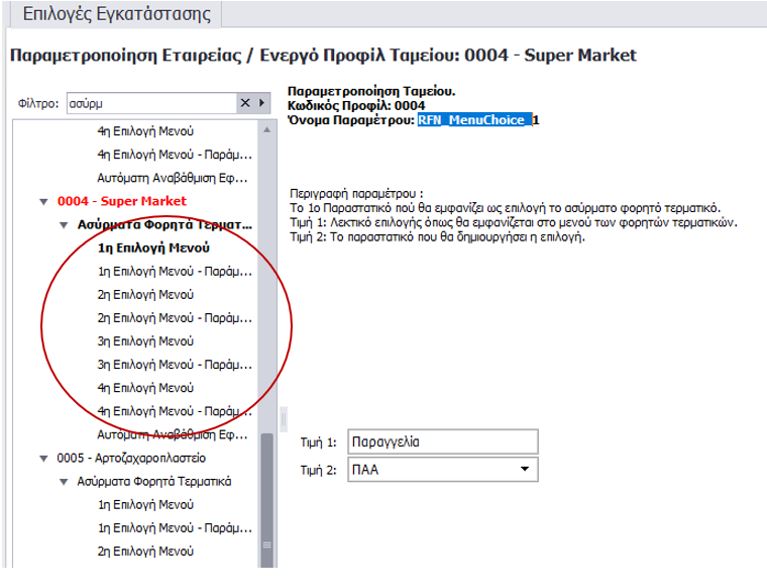Screen dimensions: 767x576
Task: Click the highlighted RFN_MenuChoice parameter name
Action: pyautogui.click(x=483, y=120)
